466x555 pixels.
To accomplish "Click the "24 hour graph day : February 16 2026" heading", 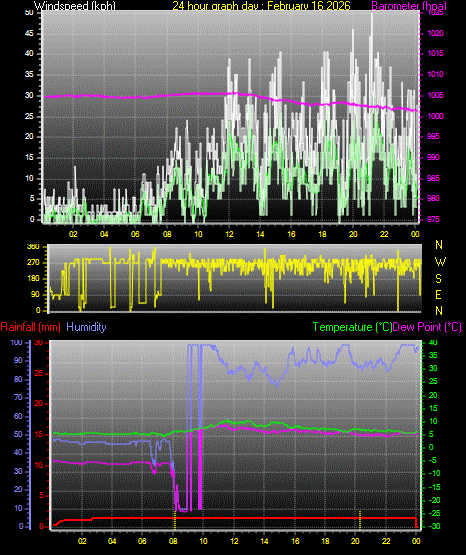I will [x=261, y=6].
